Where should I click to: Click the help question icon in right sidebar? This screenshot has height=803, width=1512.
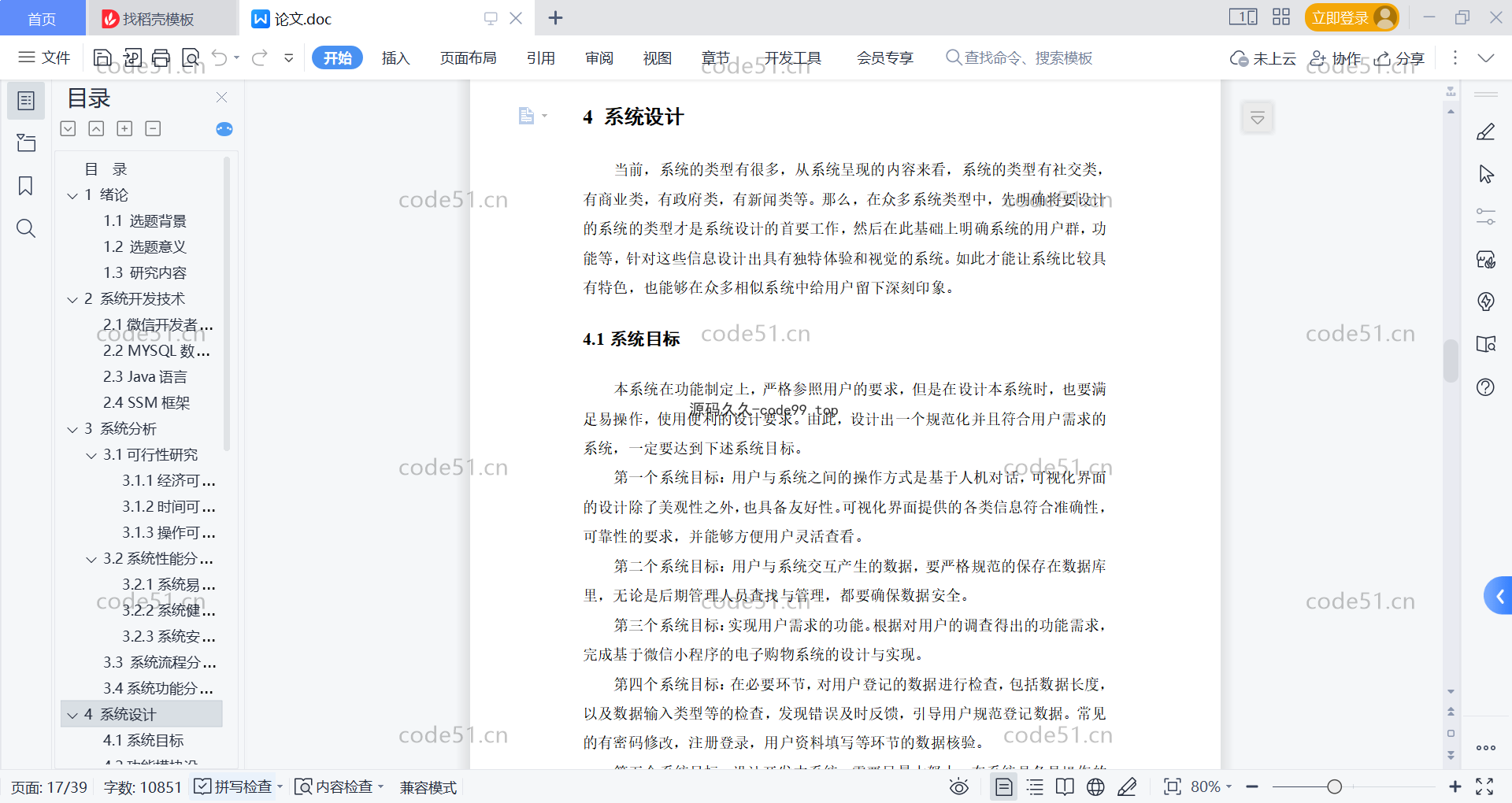click(x=1485, y=387)
